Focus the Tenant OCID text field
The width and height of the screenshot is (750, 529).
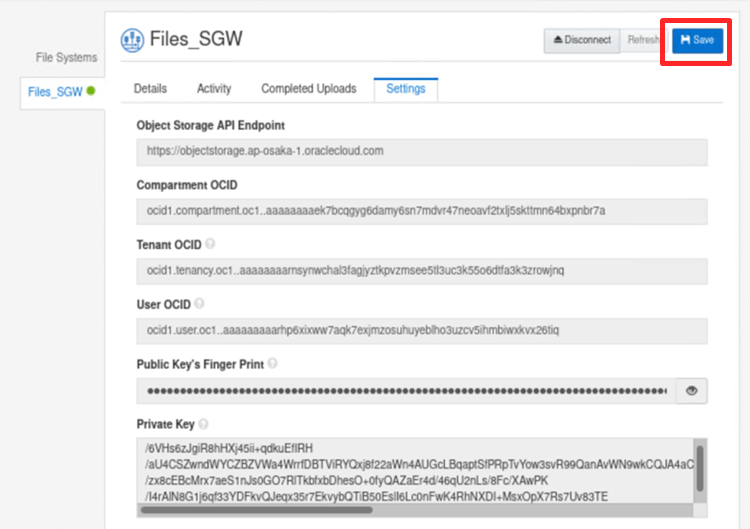[x=422, y=271]
